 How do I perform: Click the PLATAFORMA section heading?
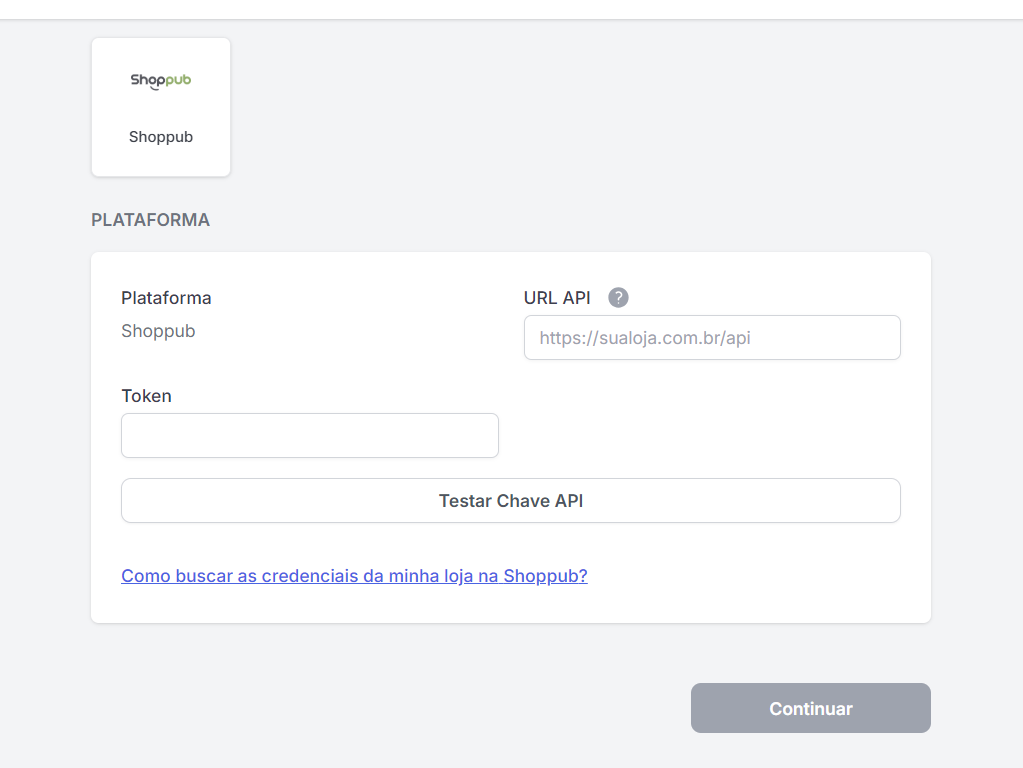(x=150, y=220)
